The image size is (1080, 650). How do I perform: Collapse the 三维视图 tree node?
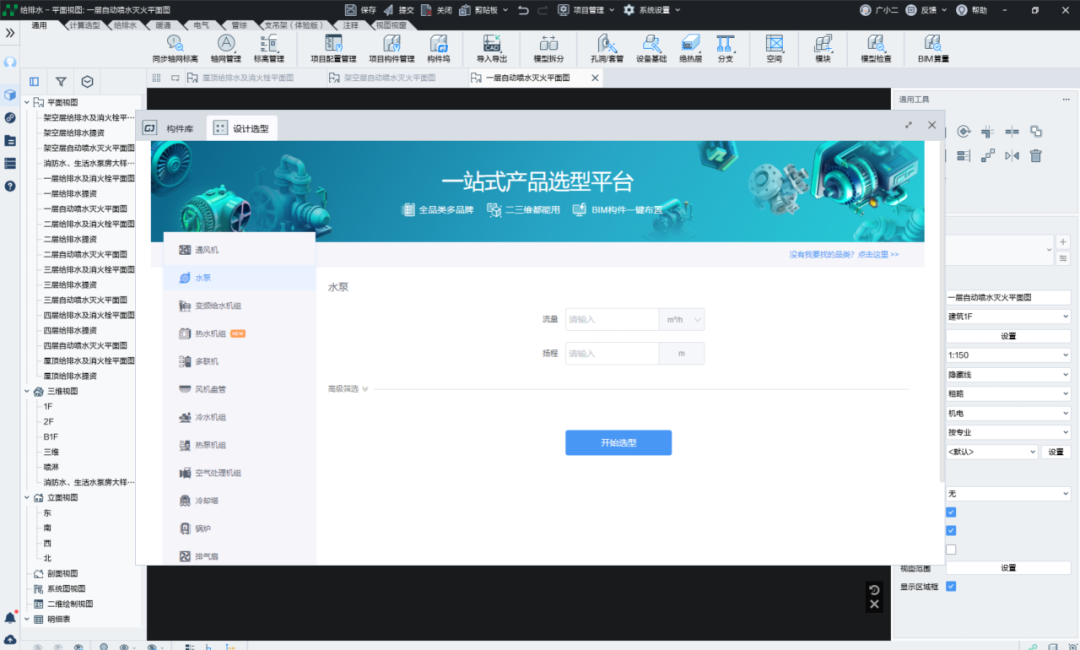[x=27, y=390]
